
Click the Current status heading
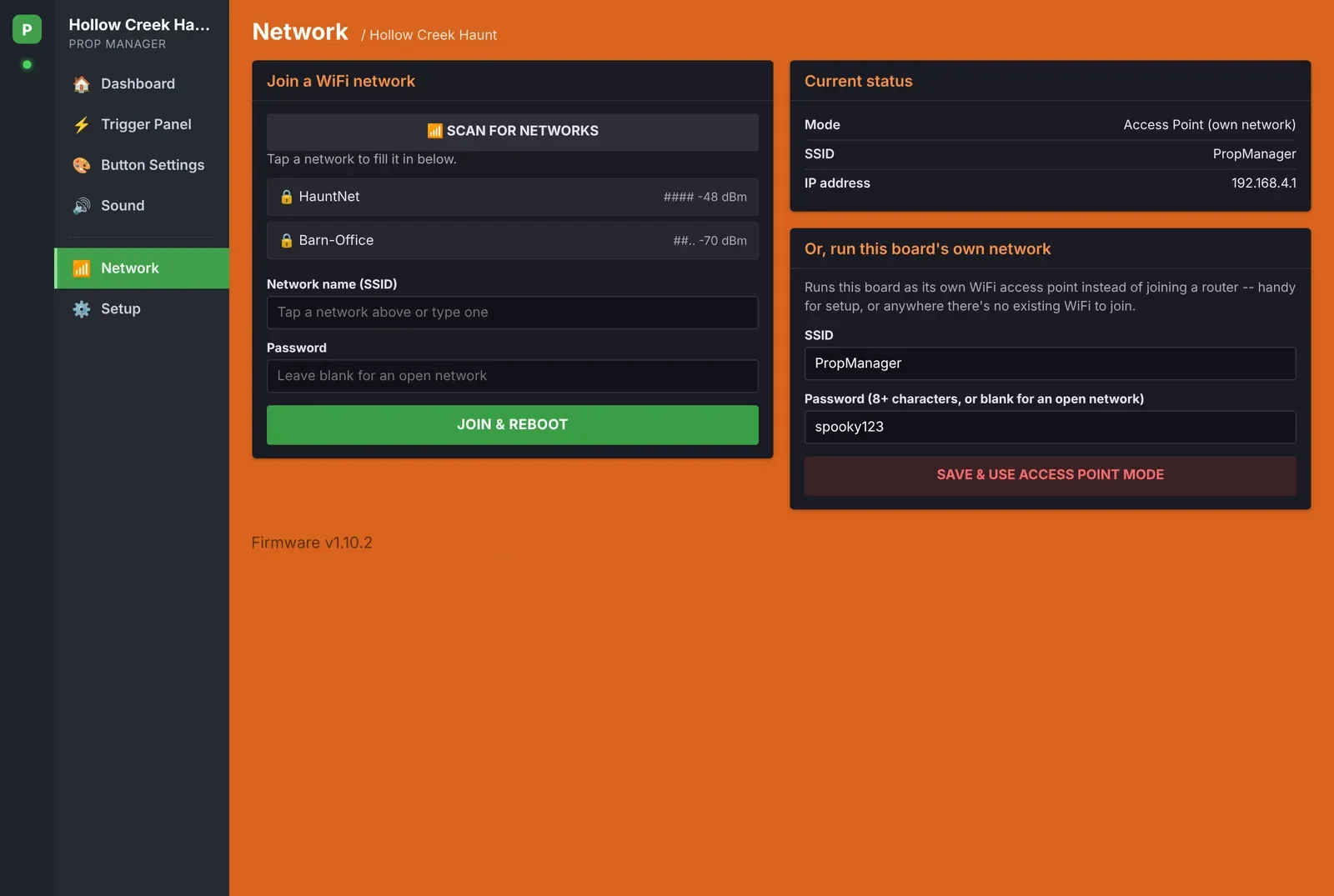[x=858, y=81]
